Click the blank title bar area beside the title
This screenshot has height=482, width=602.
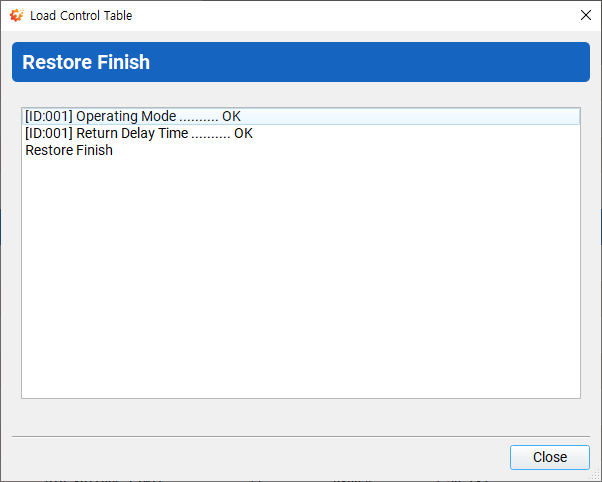[353, 15]
